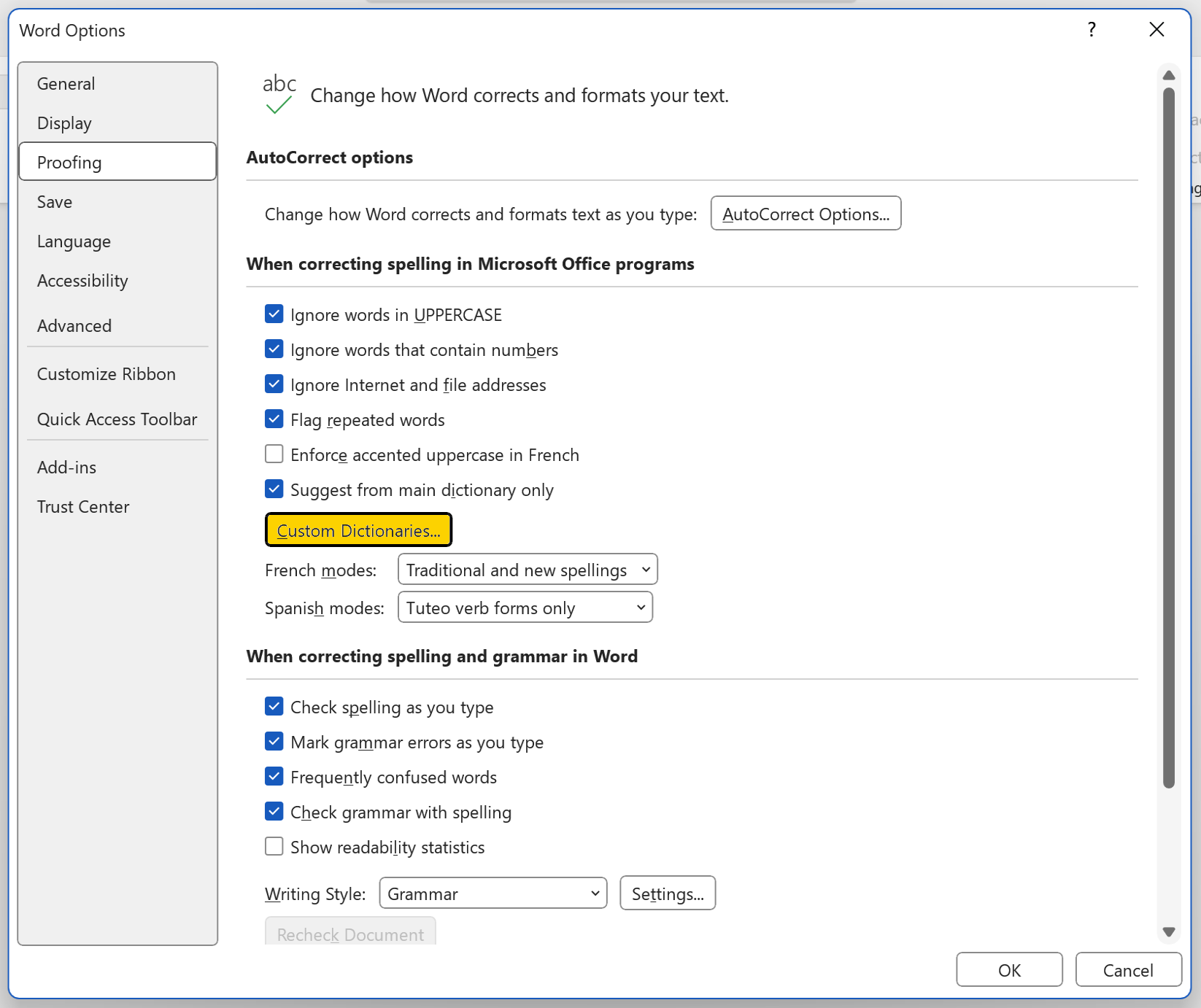The width and height of the screenshot is (1201, 1008).
Task: Go to the Add-ins category
Action: (117, 468)
